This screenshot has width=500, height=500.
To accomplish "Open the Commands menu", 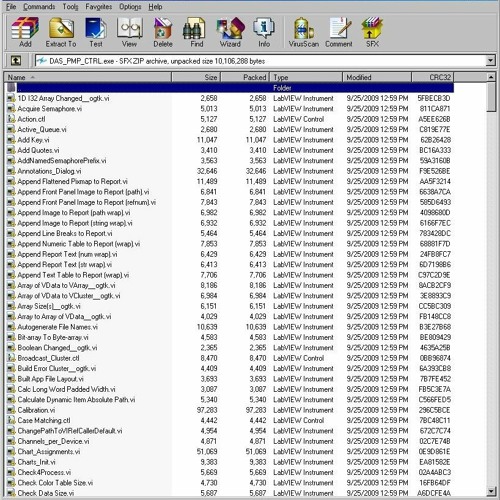I will (39, 7).
